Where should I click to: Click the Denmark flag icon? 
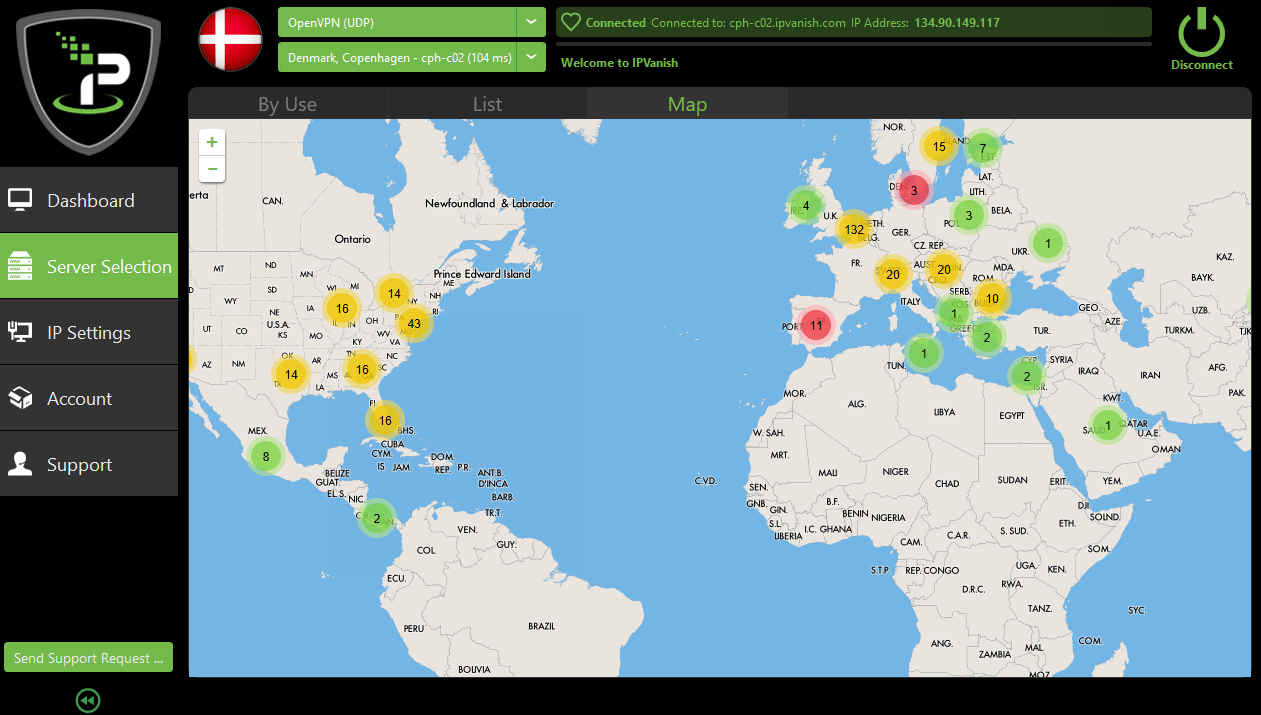click(230, 40)
